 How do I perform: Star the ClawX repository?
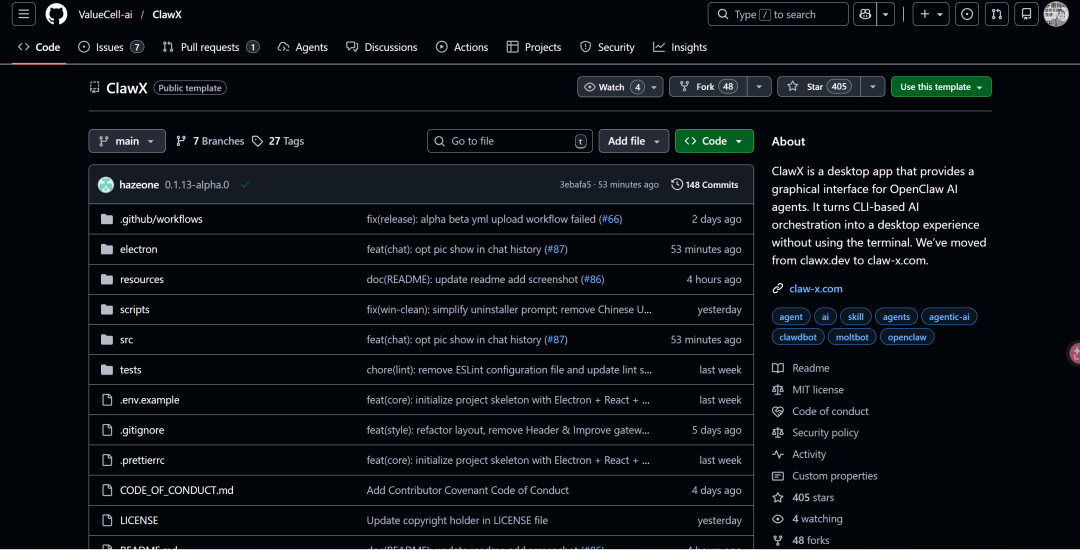click(817, 87)
